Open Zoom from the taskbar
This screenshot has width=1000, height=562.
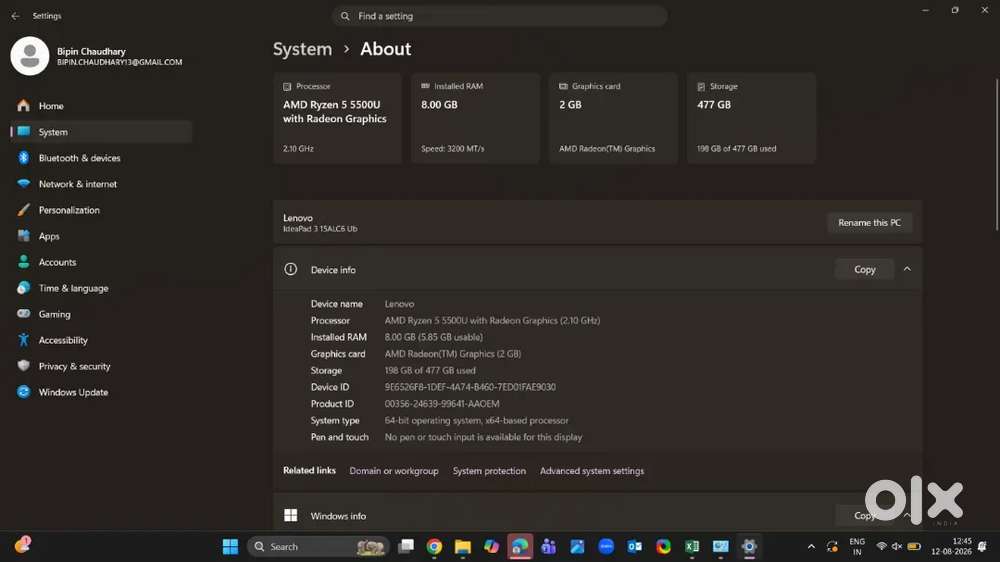click(606, 547)
